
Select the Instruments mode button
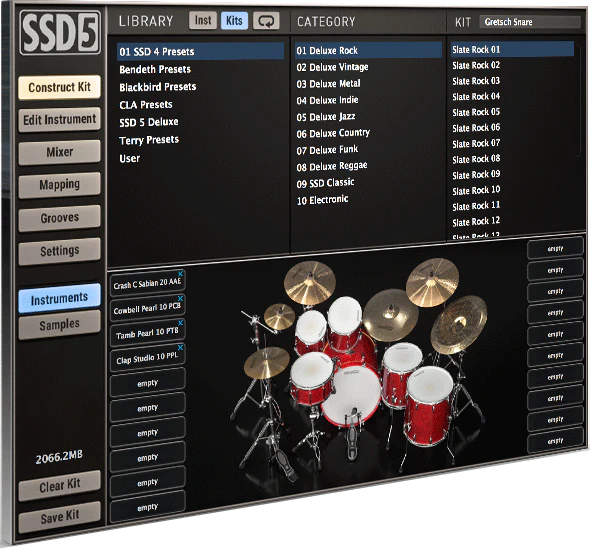point(59,298)
